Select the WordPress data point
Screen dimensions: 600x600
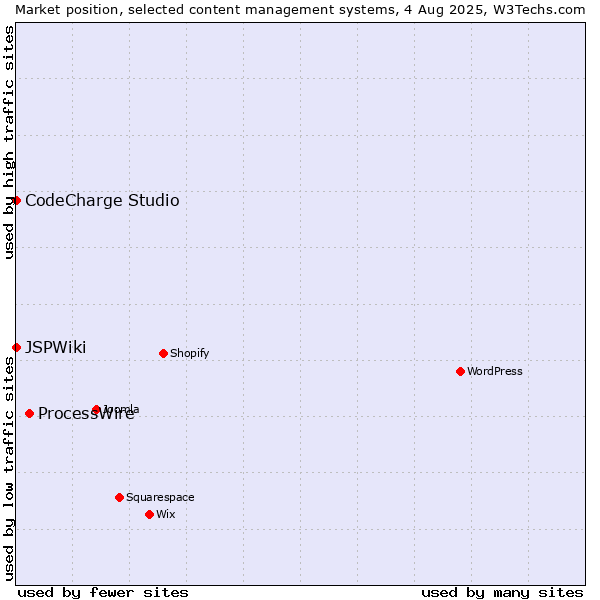pos(460,371)
